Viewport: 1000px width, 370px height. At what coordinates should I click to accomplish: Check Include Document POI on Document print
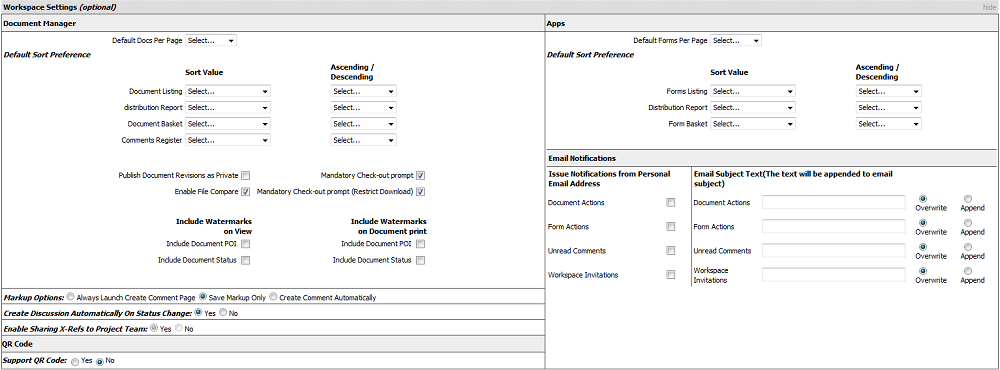click(x=421, y=244)
